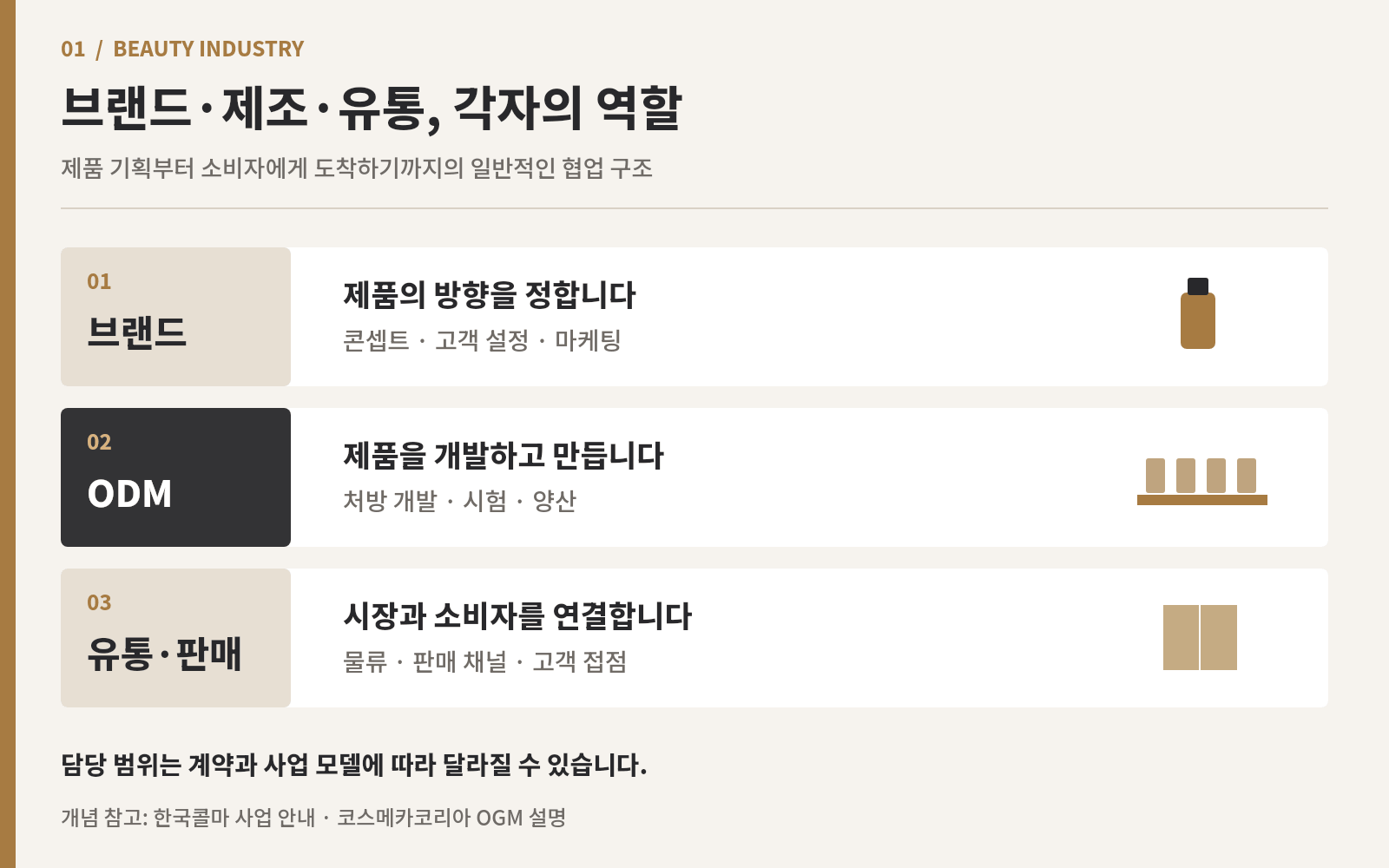Click the brown bottle icon
The height and width of the screenshot is (868, 1389).
(x=1198, y=313)
